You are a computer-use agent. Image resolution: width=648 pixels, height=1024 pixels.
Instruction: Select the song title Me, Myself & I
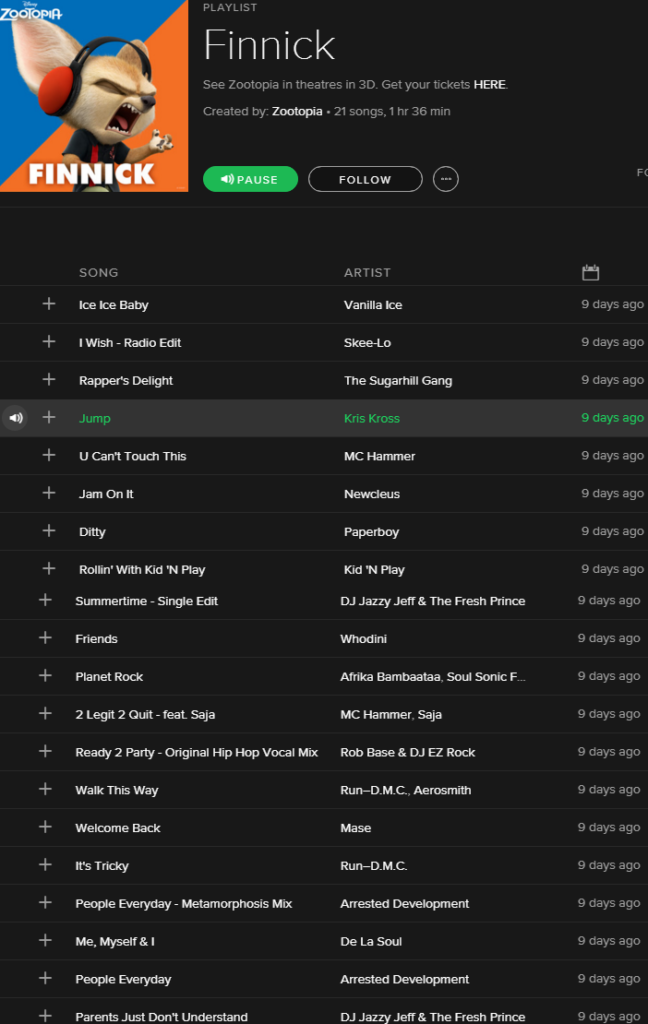[115, 942]
